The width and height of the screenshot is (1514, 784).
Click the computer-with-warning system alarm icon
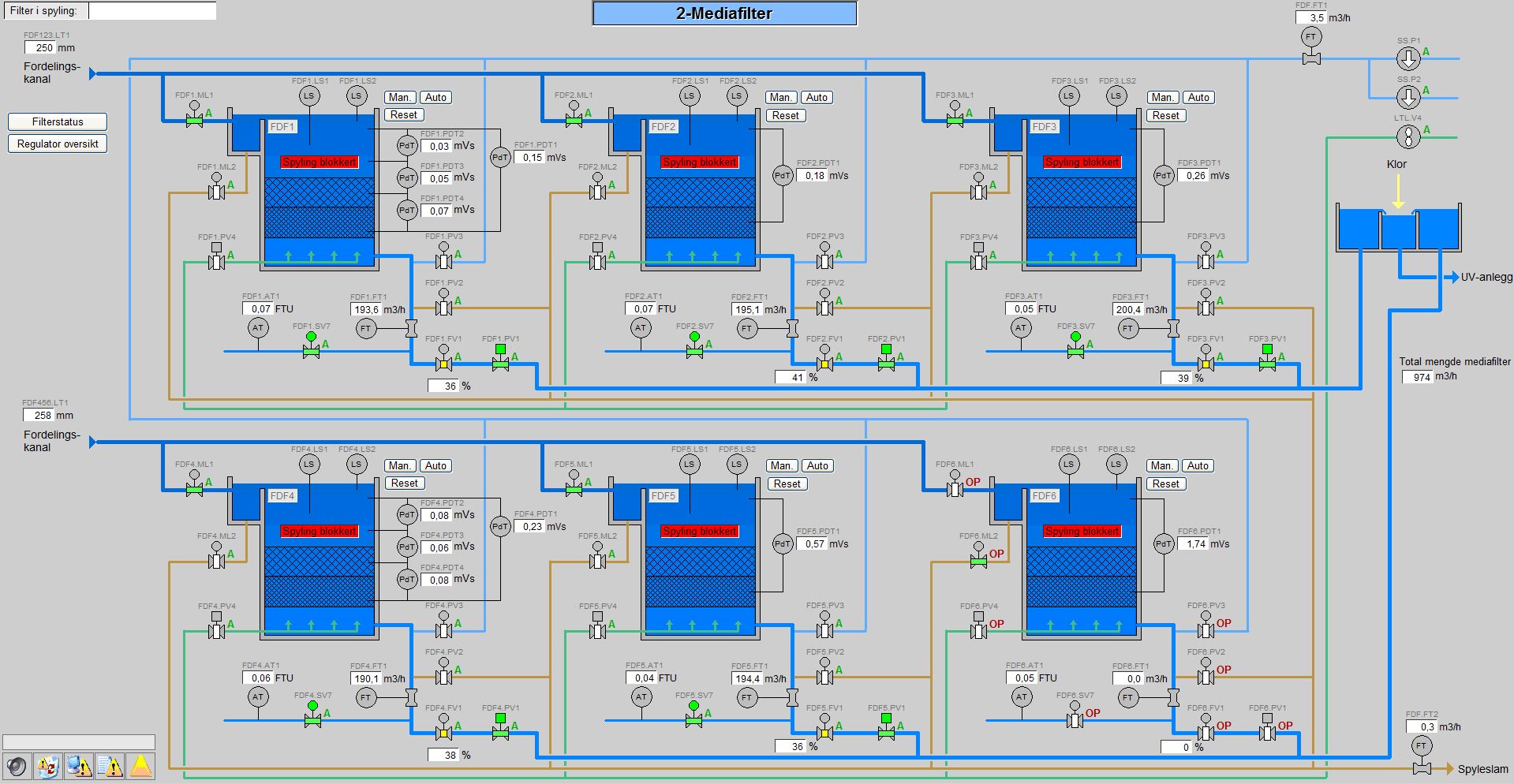coord(79,766)
